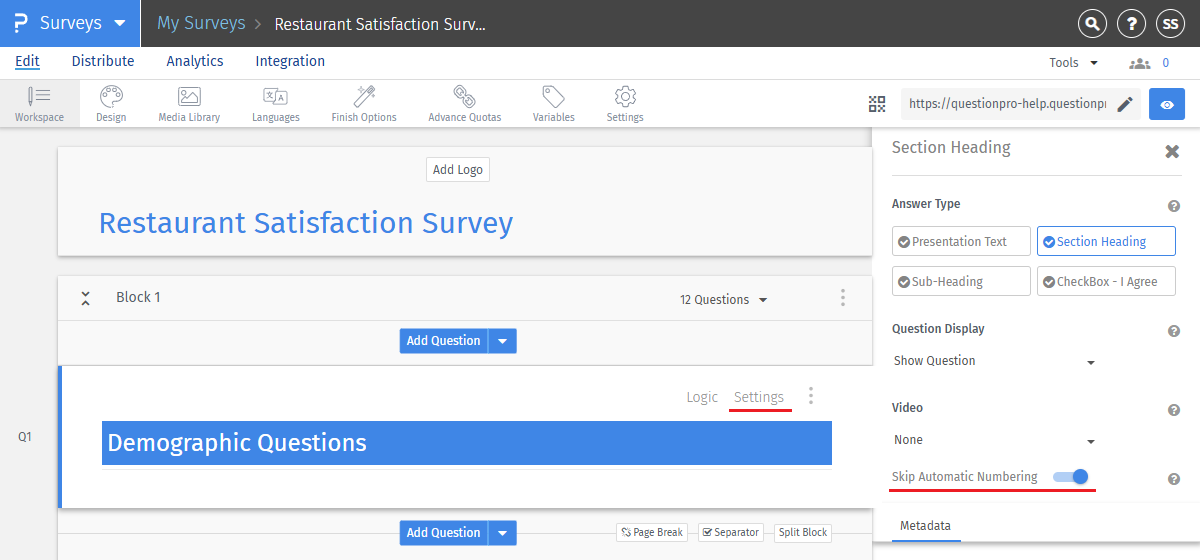
Task: Open the question Settings tab
Action: 759,397
